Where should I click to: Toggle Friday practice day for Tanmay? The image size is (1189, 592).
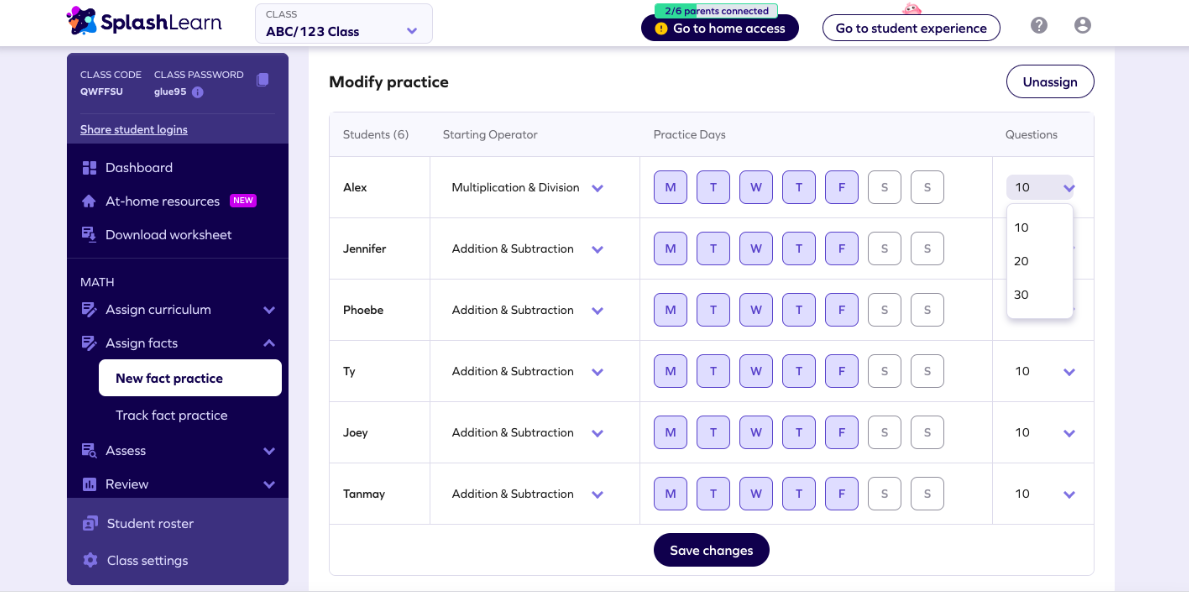842,494
